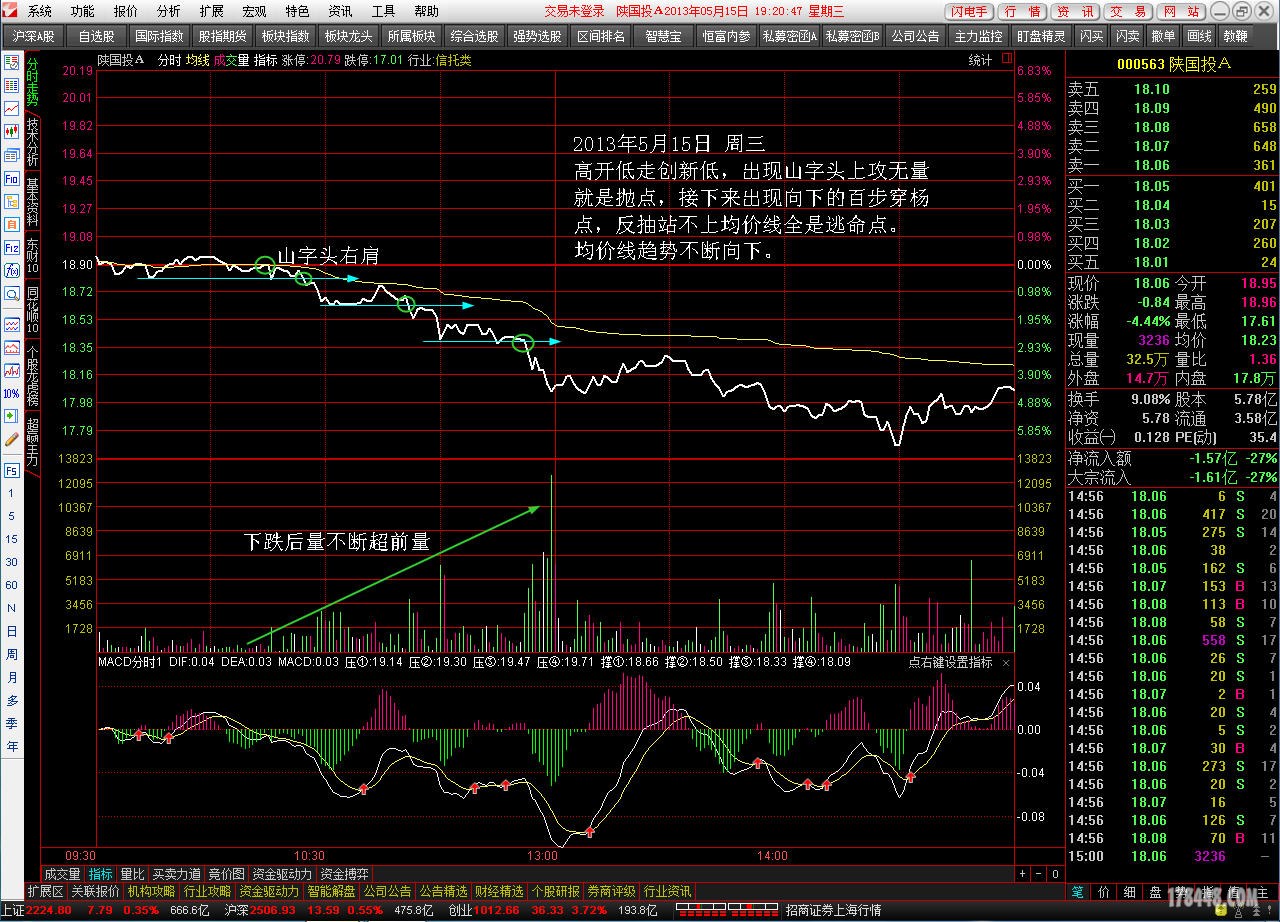The image size is (1280, 922).
Task: Open the 个股研报 bottom tab
Action: pos(555,891)
